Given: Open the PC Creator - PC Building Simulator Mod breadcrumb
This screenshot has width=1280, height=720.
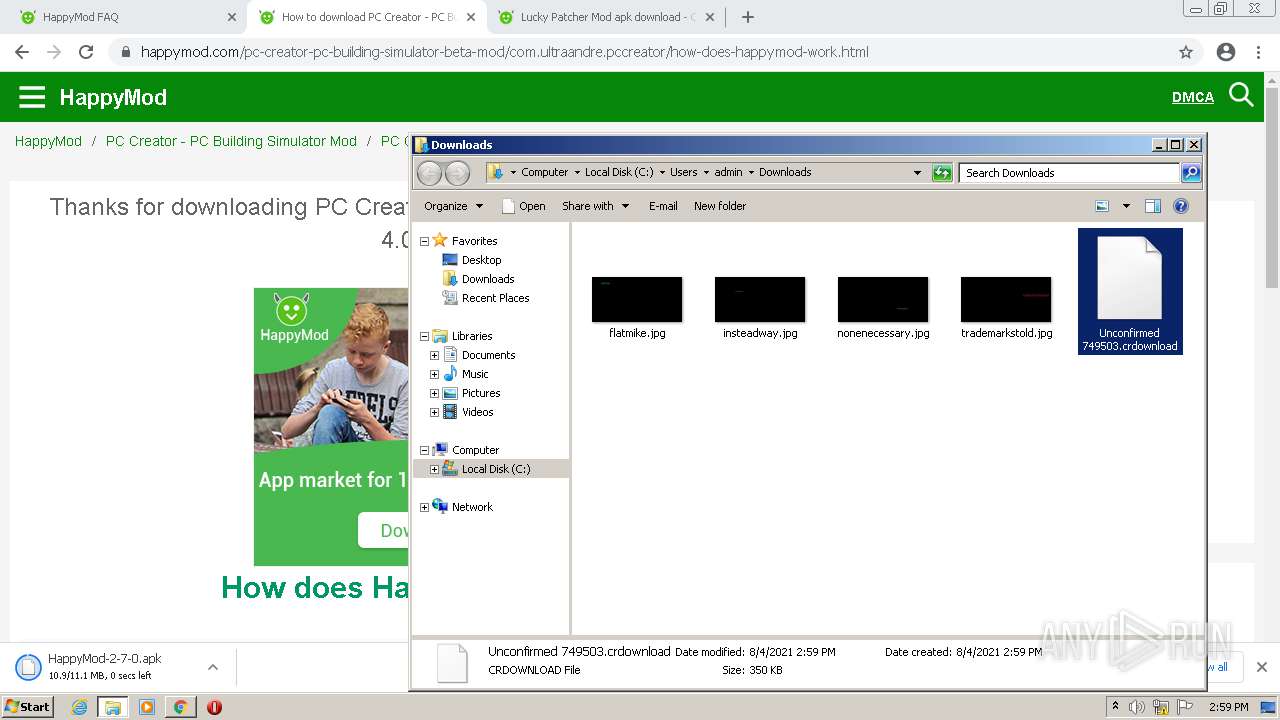Looking at the screenshot, I should coord(231,141).
